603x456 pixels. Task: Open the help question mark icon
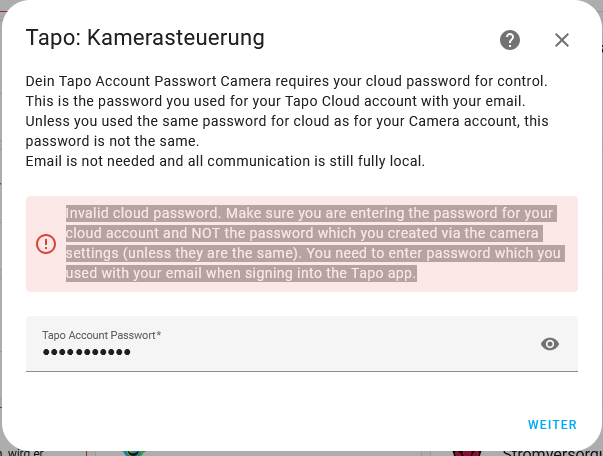[510, 40]
